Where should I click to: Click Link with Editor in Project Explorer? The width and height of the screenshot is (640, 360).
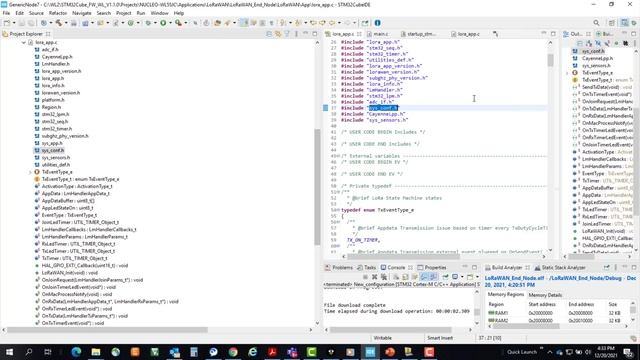pyautogui.click(x=278, y=34)
